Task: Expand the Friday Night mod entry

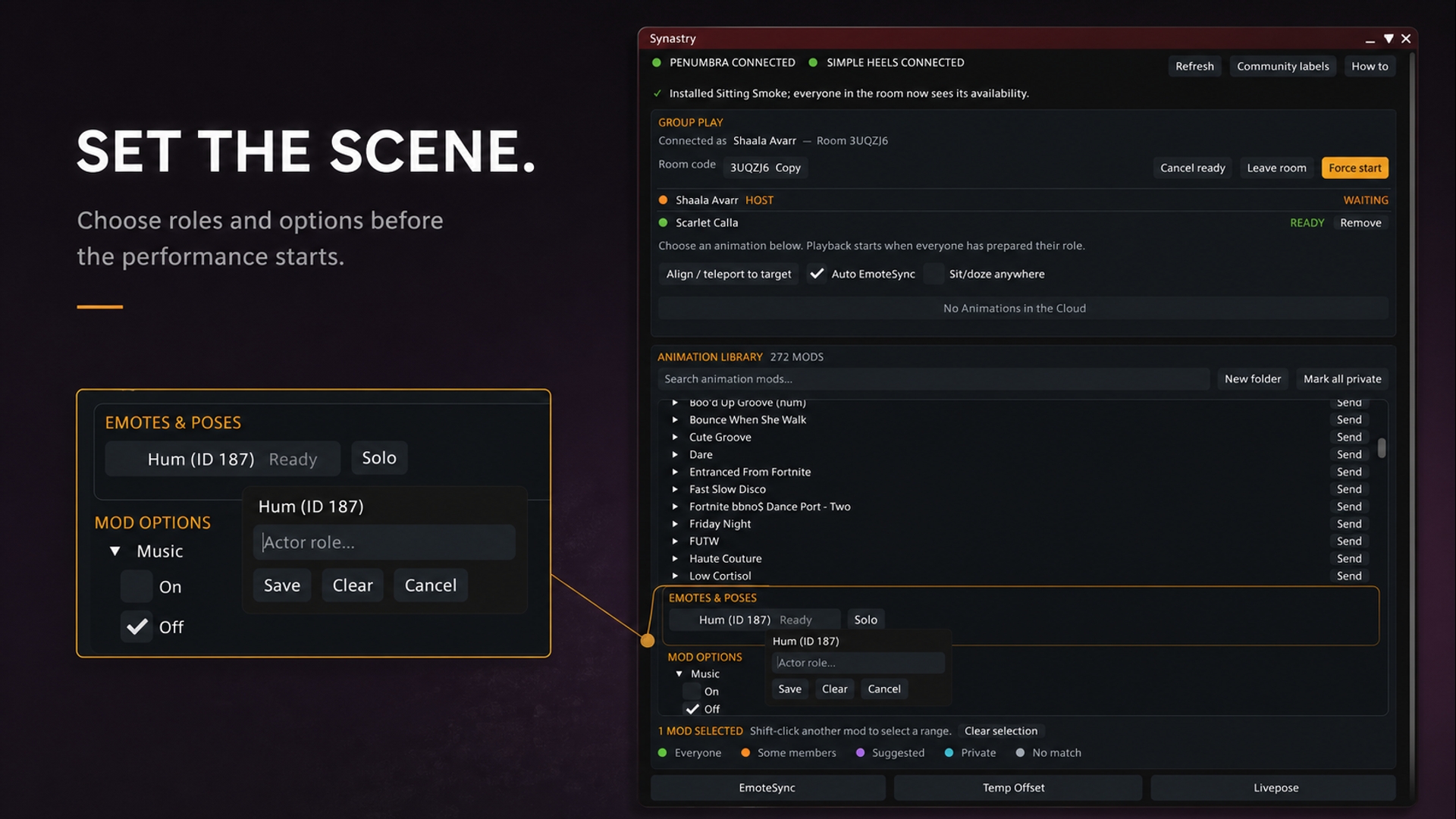Action: pos(675,524)
